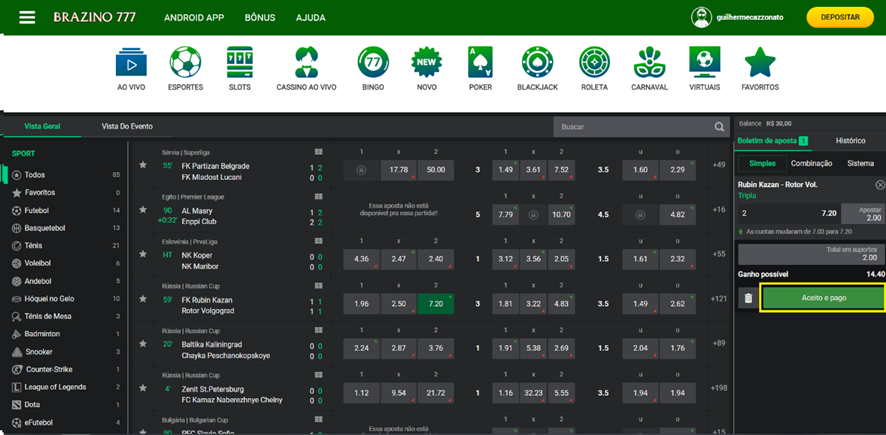Select Hóquei no Gelo in sport list
Screen dimensions: 886x435
pyautogui.click(x=66, y=299)
